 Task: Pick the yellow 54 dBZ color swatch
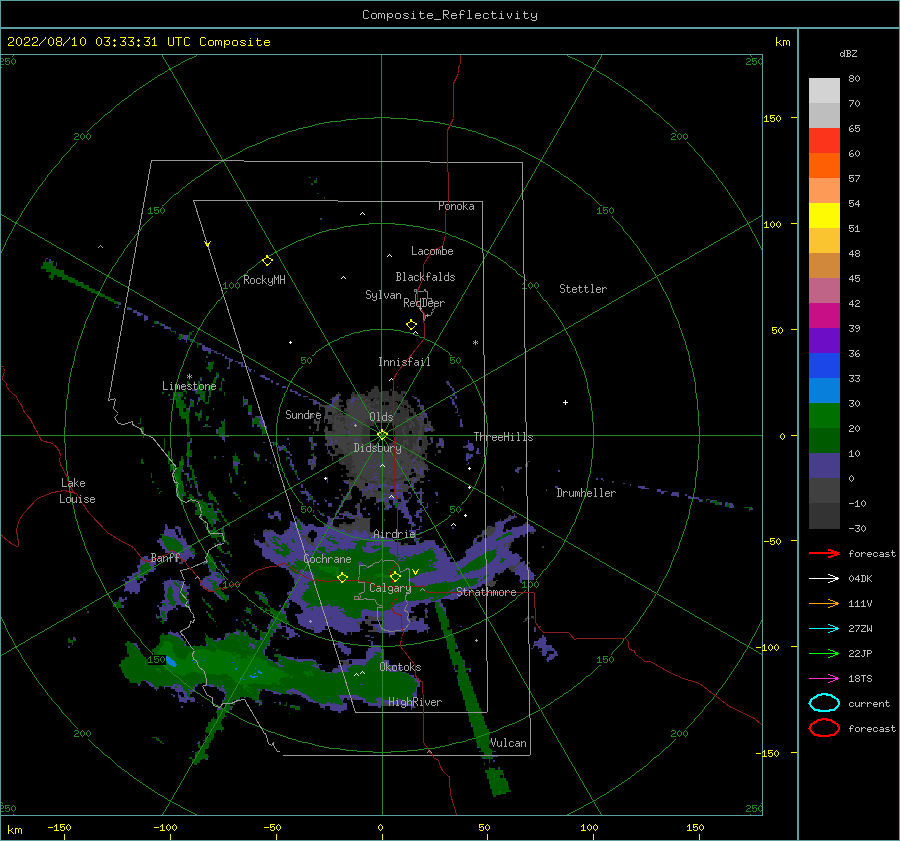[x=824, y=216]
